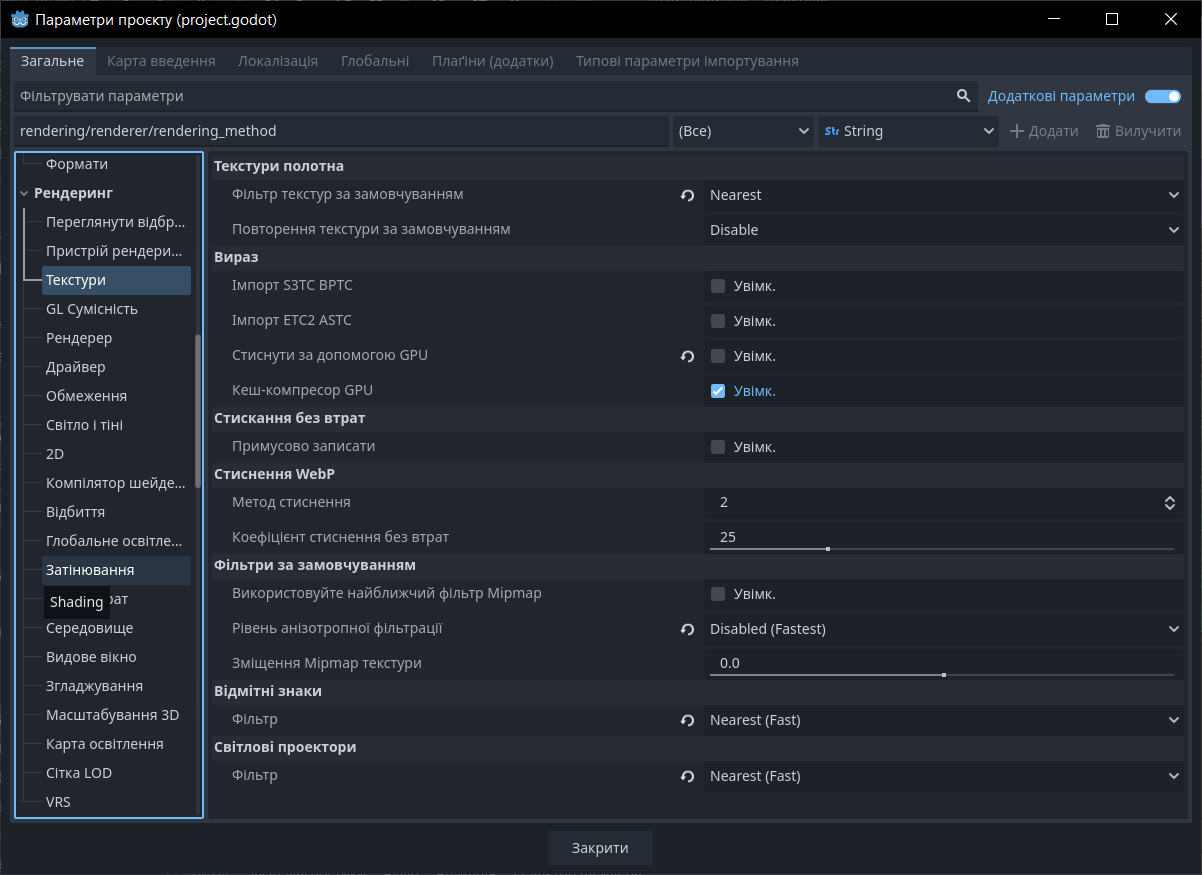This screenshot has height=875, width=1202.
Task: Reset the anisotropic filtering level
Action: pos(687,630)
